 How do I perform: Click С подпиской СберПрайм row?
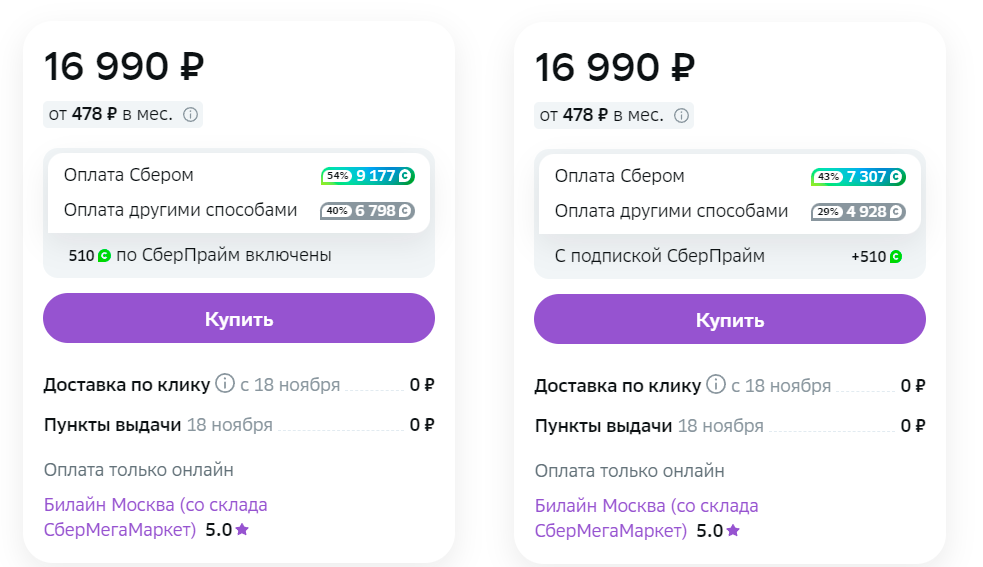[x=730, y=257]
